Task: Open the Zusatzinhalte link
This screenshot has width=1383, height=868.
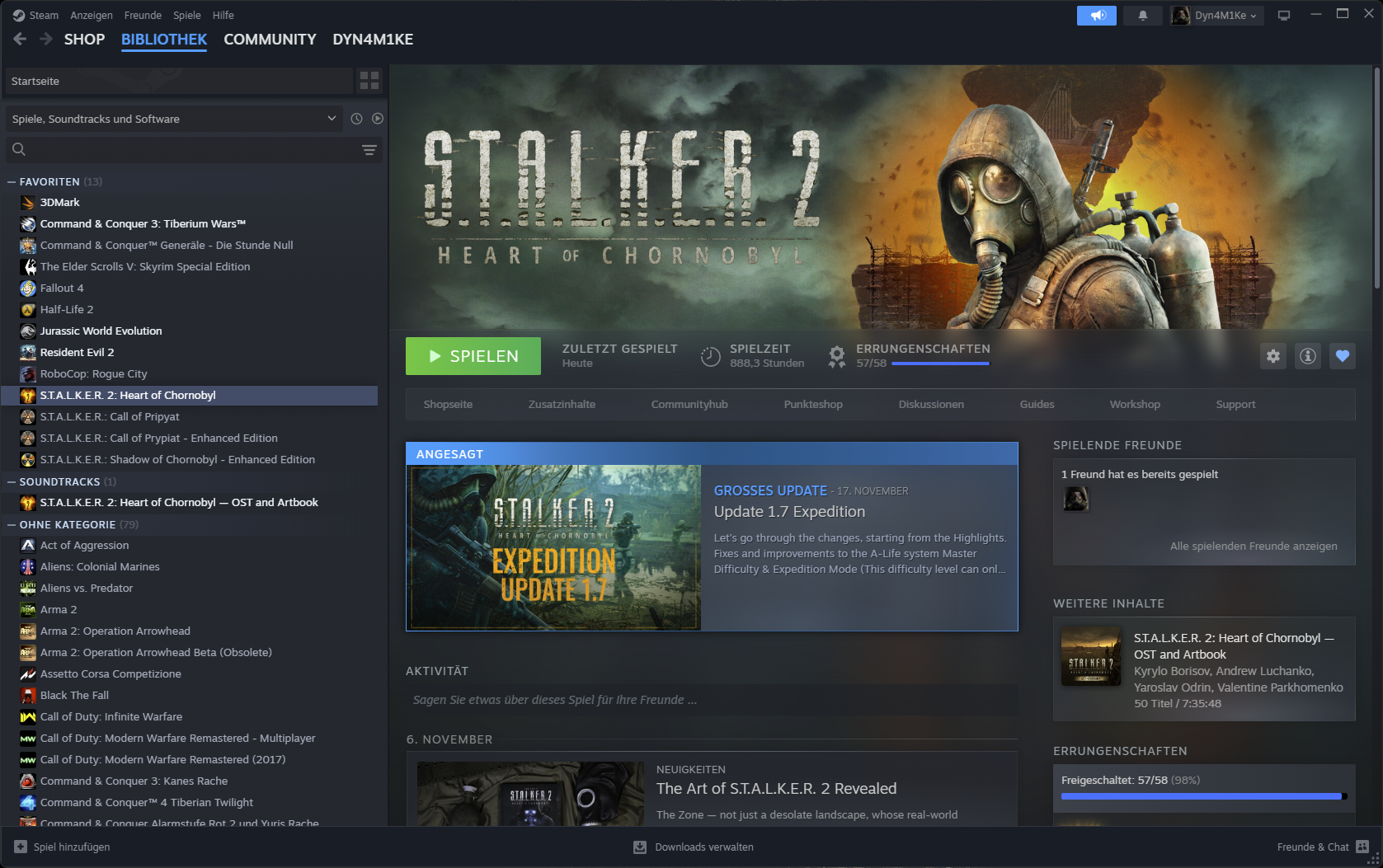Action: click(562, 405)
